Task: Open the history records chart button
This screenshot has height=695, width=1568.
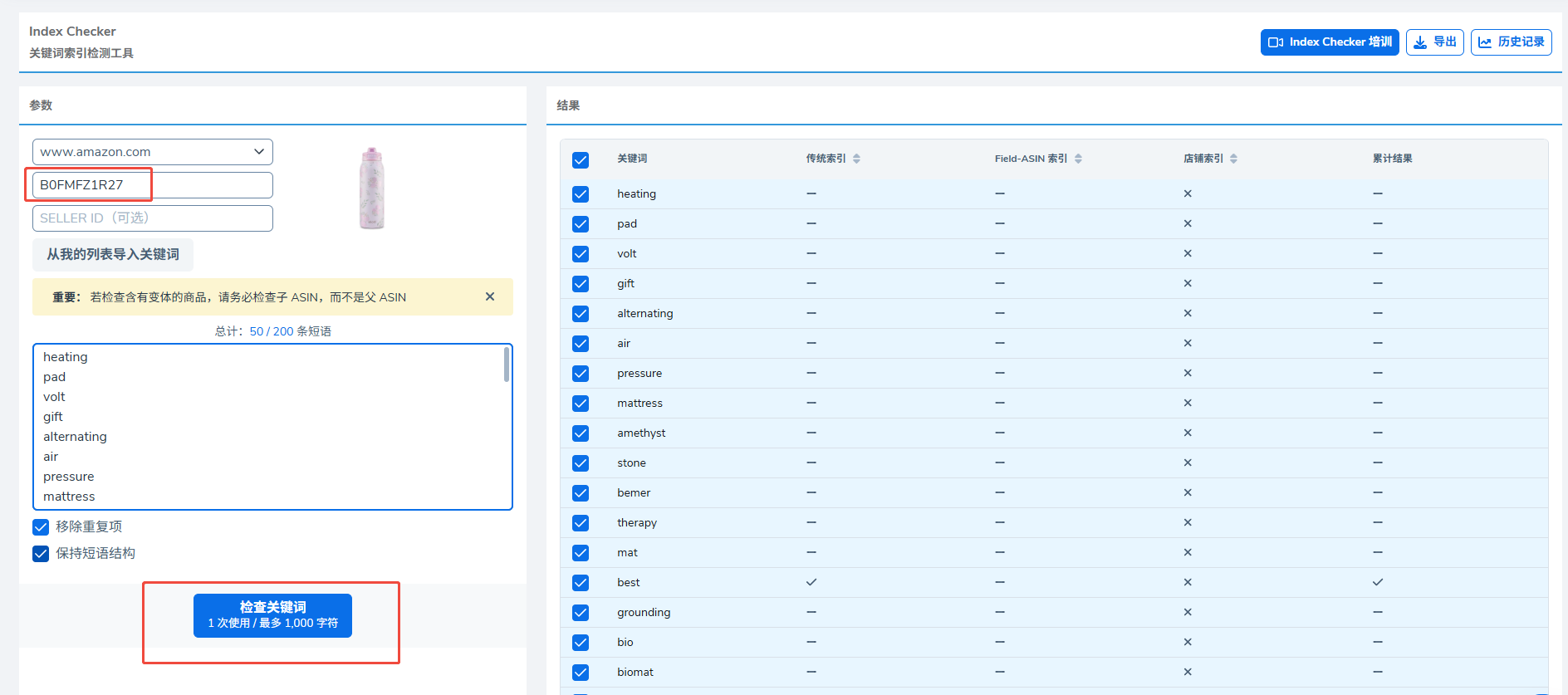Action: coord(1511,42)
